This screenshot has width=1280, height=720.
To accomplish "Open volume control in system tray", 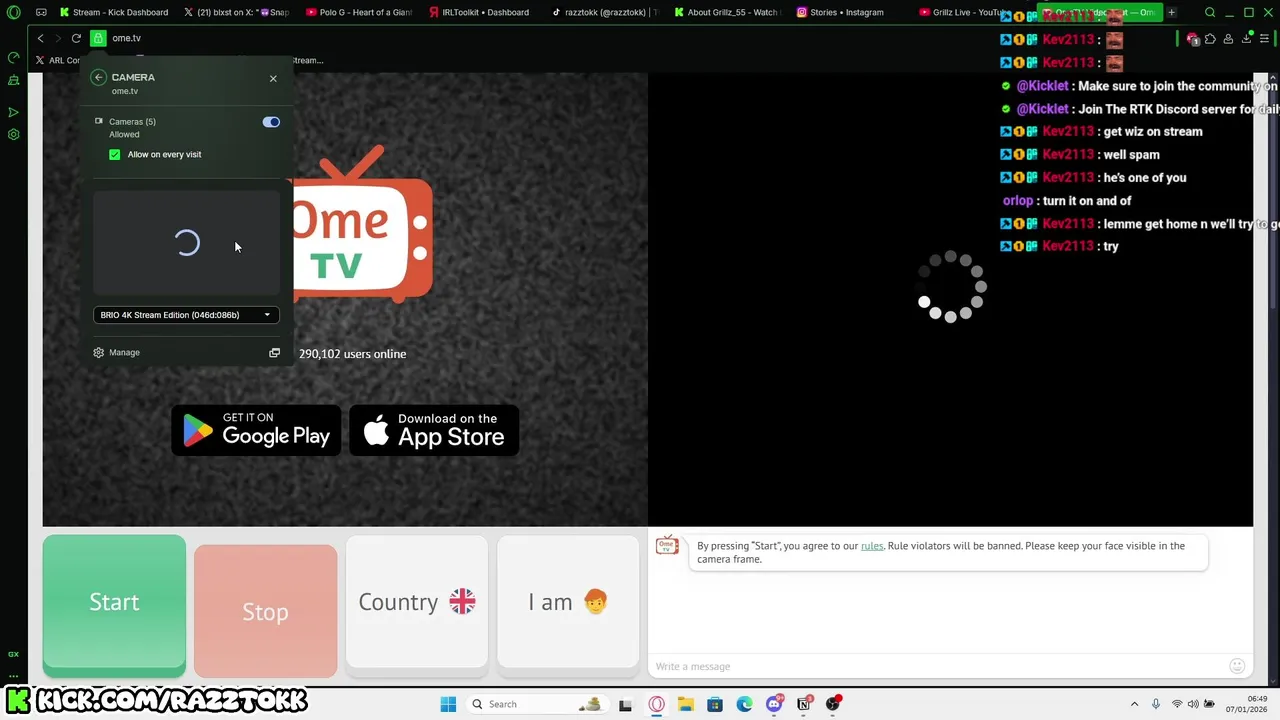I will coord(1193,704).
